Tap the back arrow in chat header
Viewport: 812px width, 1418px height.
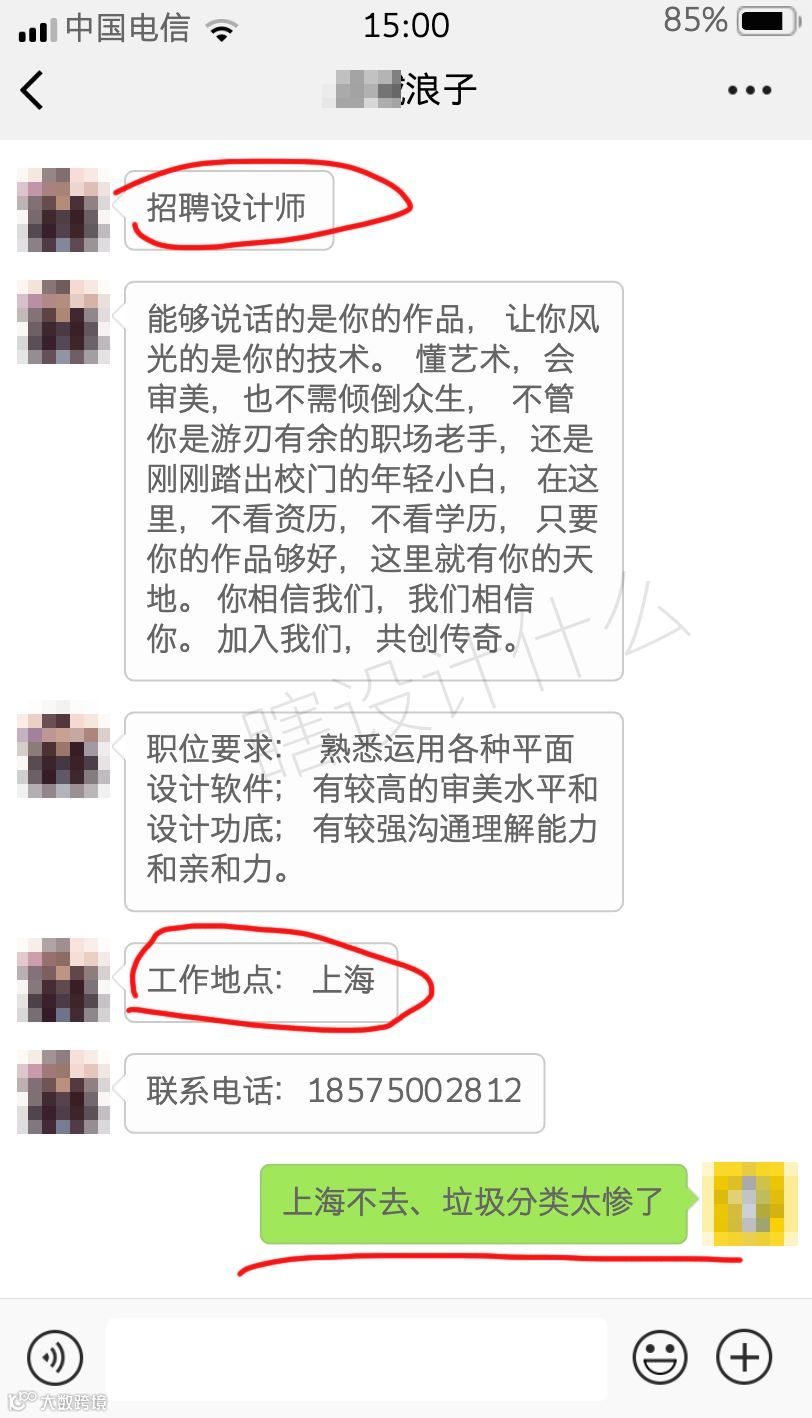coord(32,90)
